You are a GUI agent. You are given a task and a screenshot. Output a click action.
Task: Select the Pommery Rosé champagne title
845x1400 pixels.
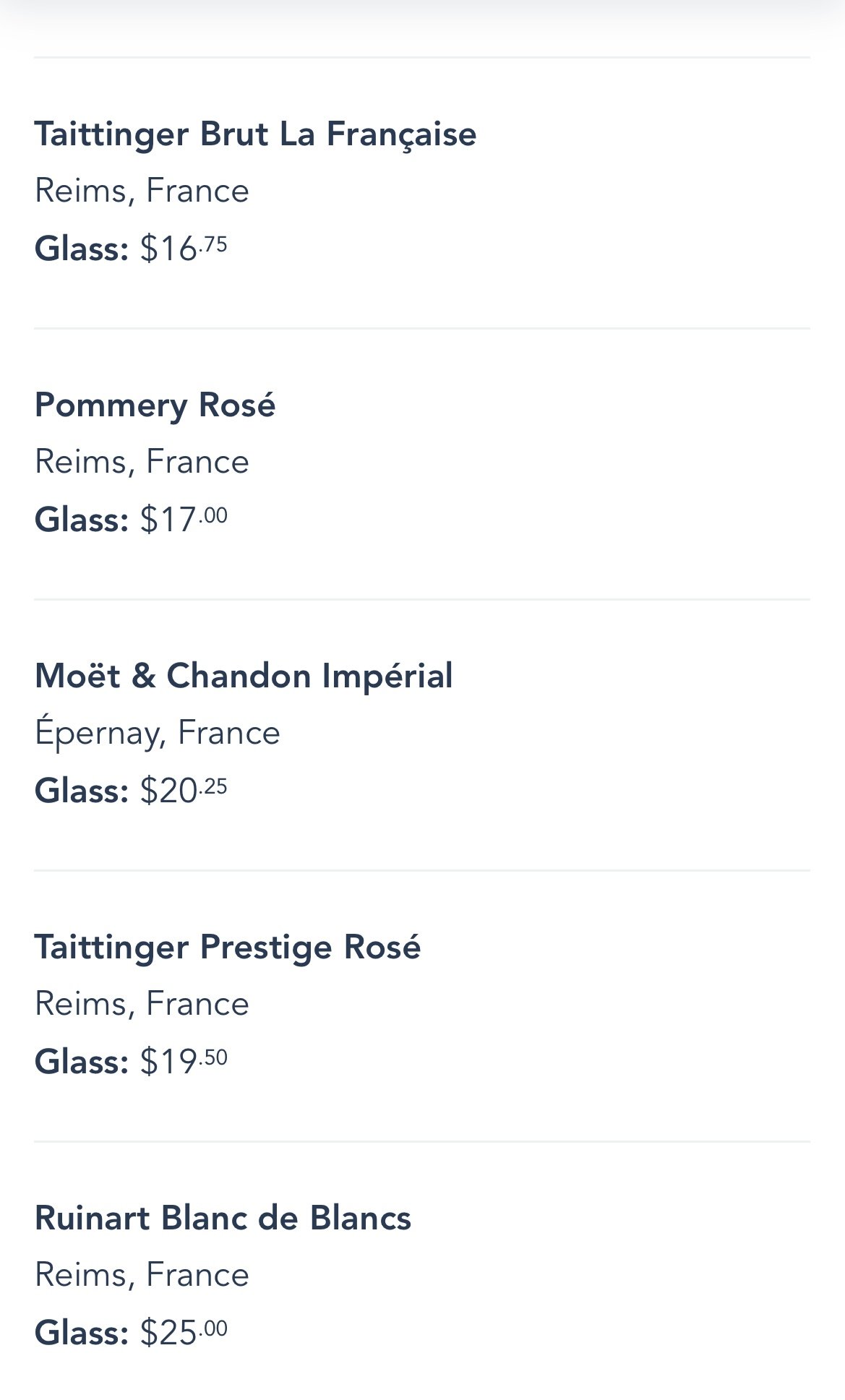(x=155, y=405)
